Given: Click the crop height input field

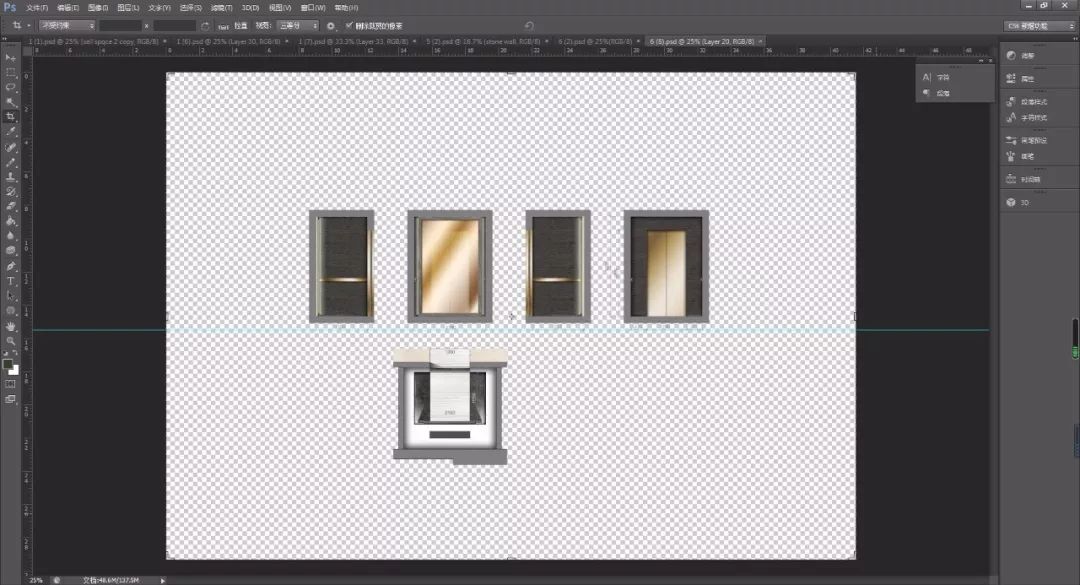Looking at the screenshot, I should [174, 25].
